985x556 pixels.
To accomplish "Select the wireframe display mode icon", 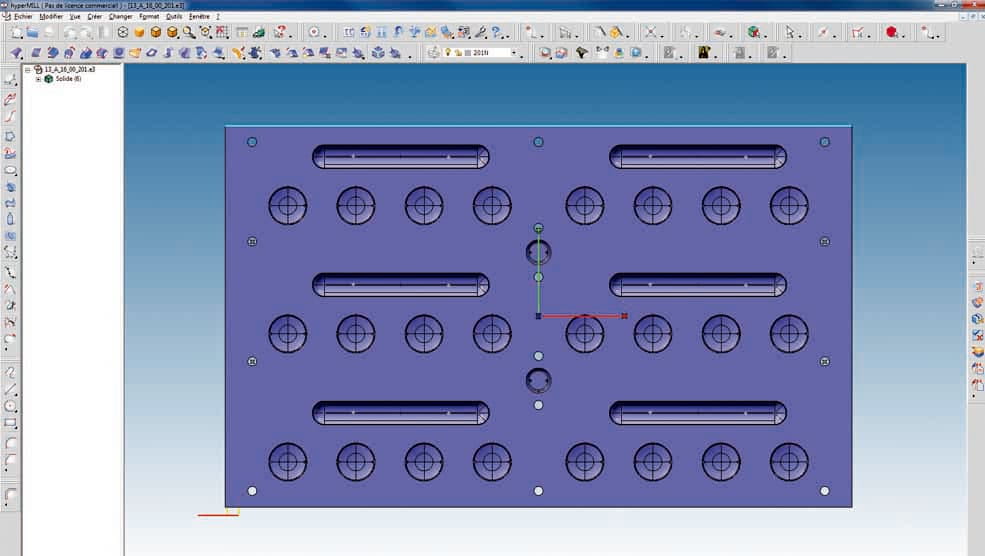I will pos(123,32).
